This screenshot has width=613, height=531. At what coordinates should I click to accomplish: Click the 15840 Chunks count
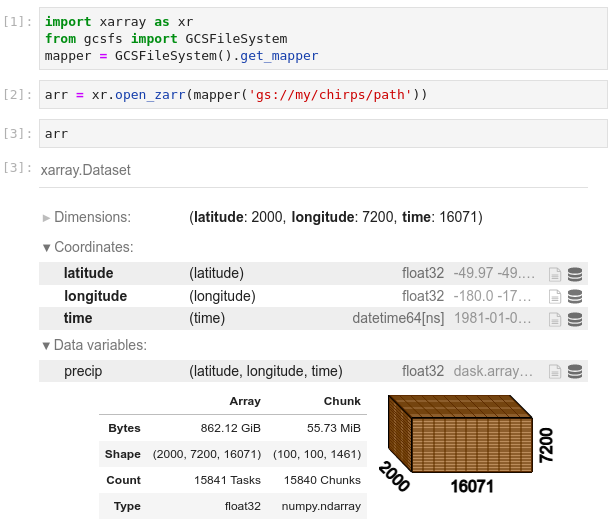click(322, 480)
